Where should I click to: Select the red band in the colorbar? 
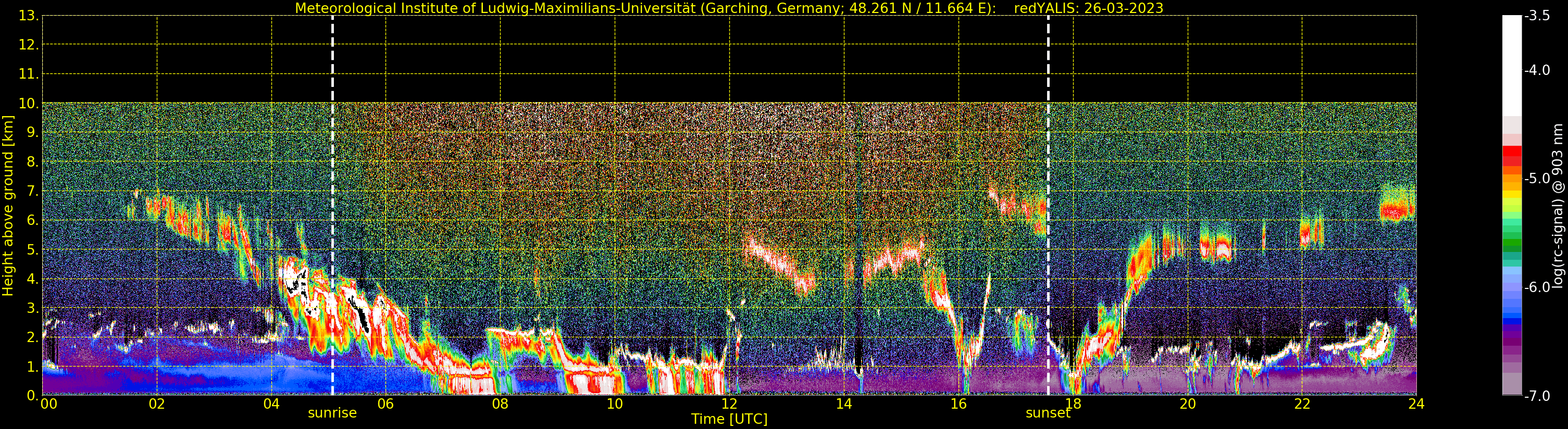[1512, 156]
